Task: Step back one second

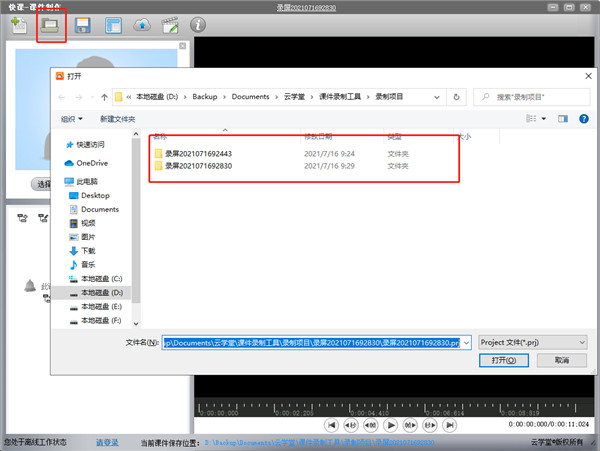Action: point(351,425)
